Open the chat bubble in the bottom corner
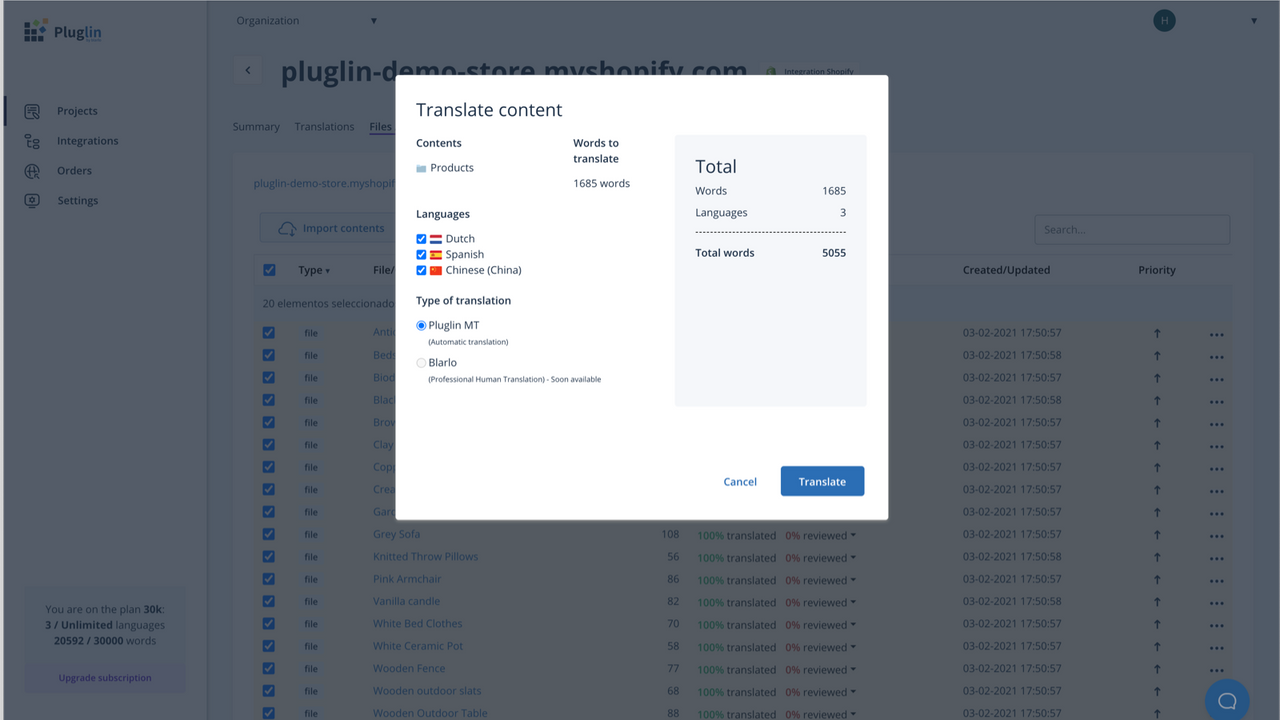The height and width of the screenshot is (720, 1280). [x=1227, y=699]
